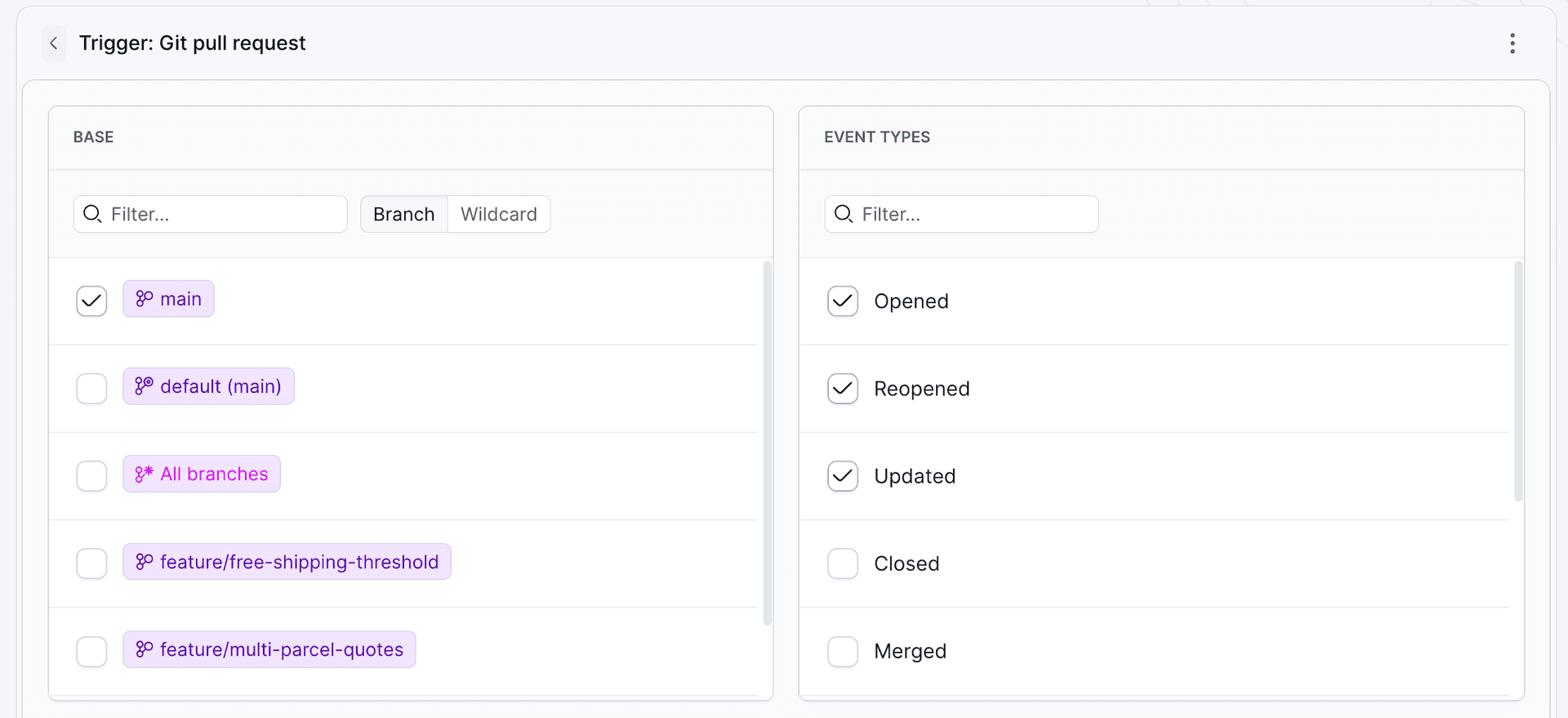Enable the All branches checkbox
Viewport: 1568px width, 718px height.
(91, 475)
